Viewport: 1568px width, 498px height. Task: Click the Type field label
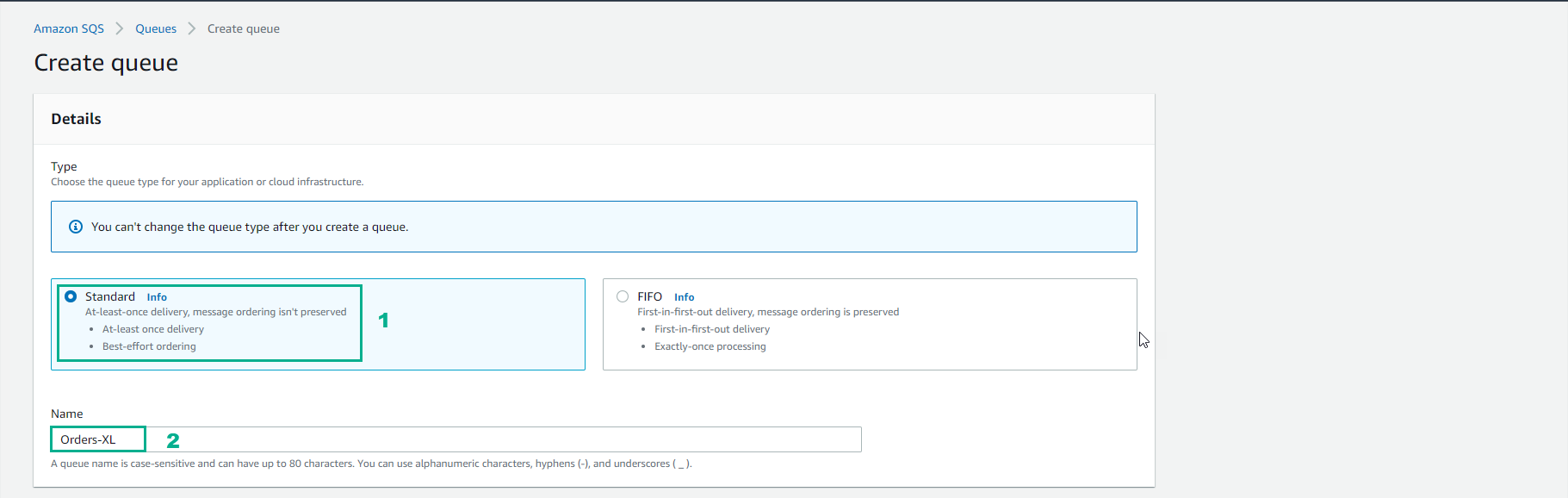pyautogui.click(x=64, y=166)
